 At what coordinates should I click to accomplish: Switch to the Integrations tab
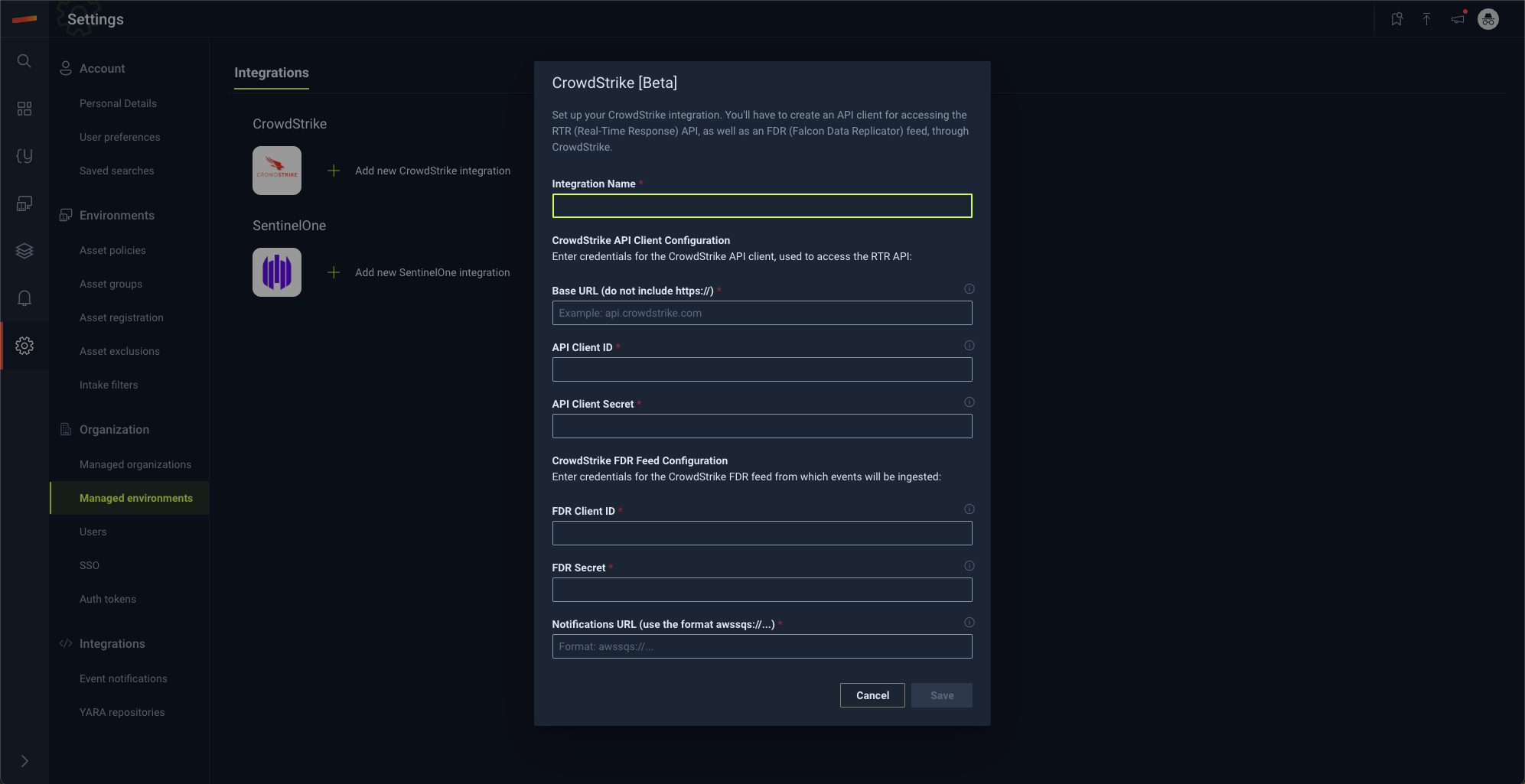(272, 73)
